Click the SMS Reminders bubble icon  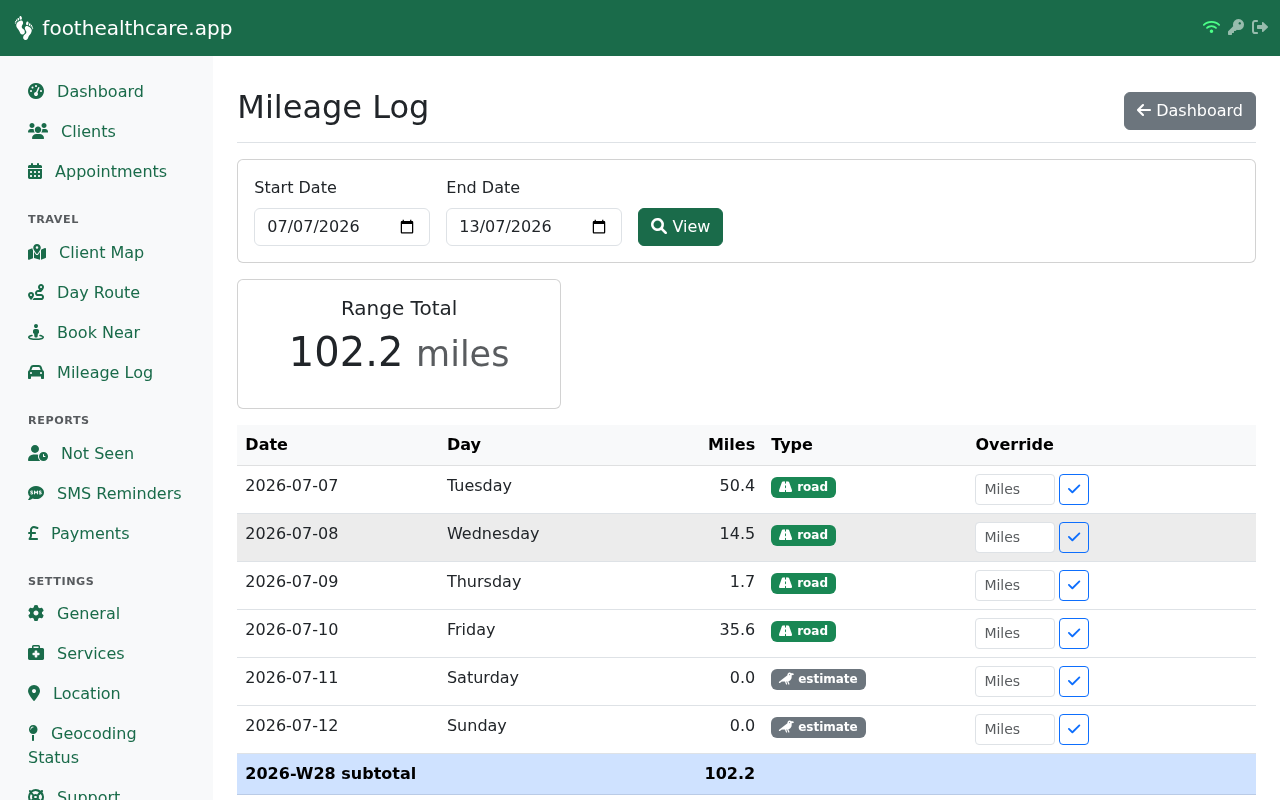tap(36, 493)
